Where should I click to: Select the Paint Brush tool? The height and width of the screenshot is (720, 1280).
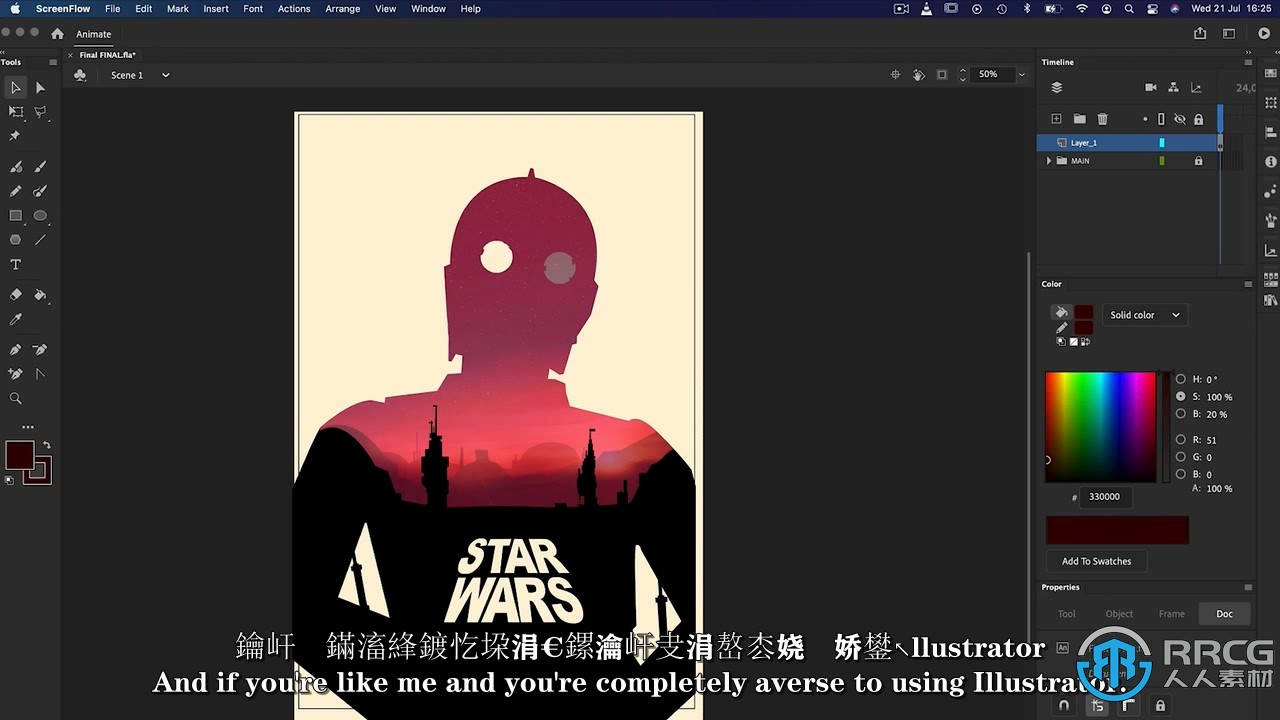(x=40, y=191)
